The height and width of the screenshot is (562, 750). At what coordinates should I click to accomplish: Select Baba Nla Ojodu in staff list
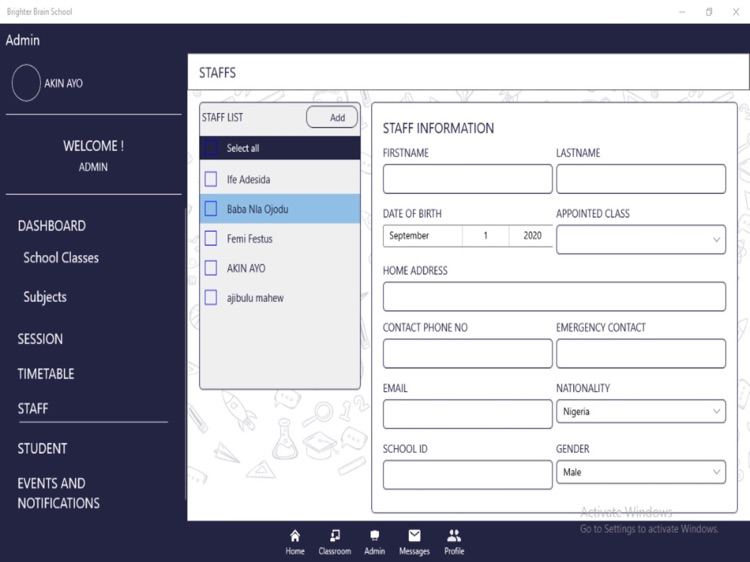[257, 209]
